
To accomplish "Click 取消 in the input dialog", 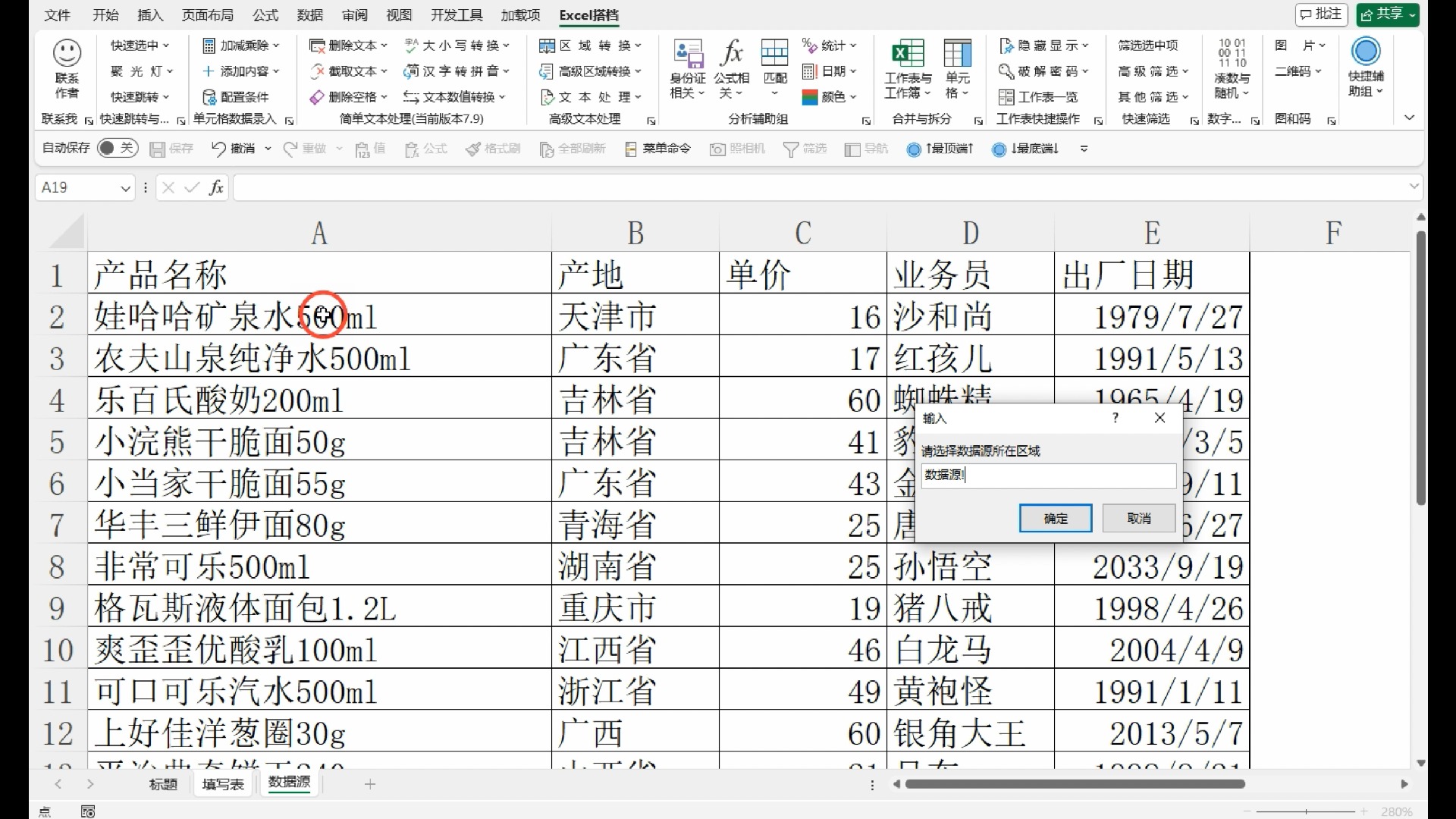I will [1139, 519].
